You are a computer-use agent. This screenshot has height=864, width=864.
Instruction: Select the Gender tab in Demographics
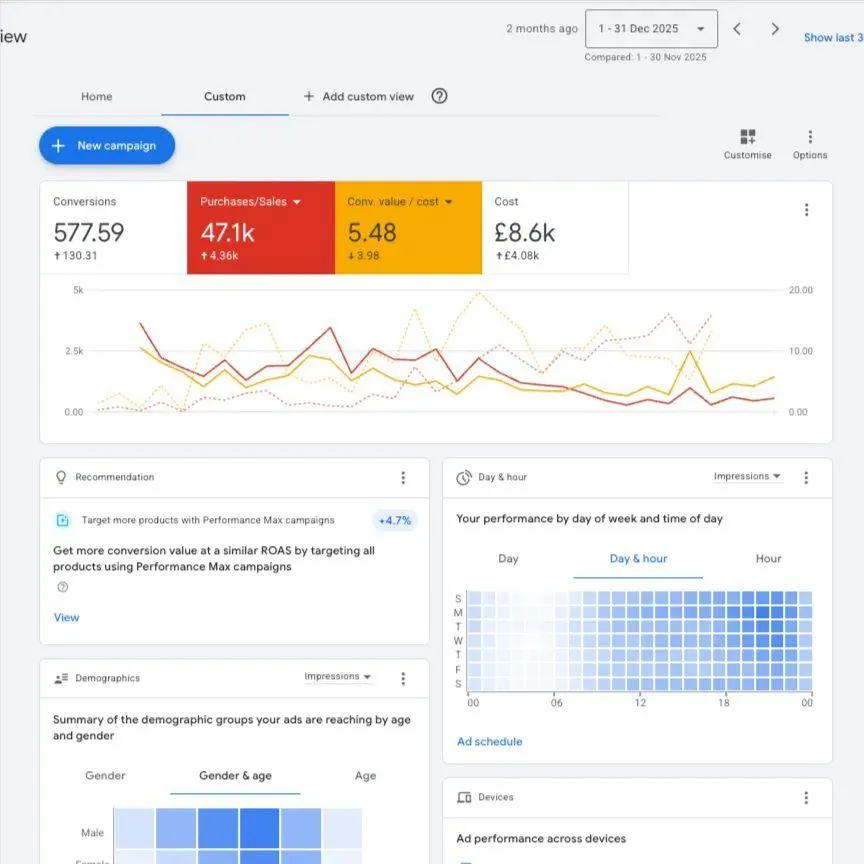pos(105,776)
